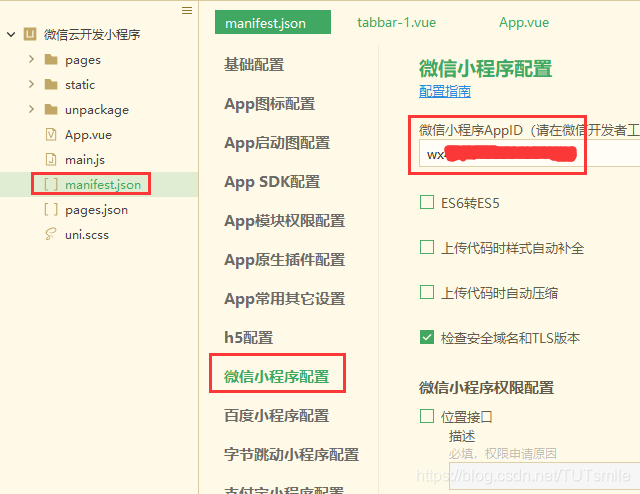This screenshot has height=494, width=640.
Task: Enable 上传代码时自动压缩 checkbox
Action: [x=427, y=292]
